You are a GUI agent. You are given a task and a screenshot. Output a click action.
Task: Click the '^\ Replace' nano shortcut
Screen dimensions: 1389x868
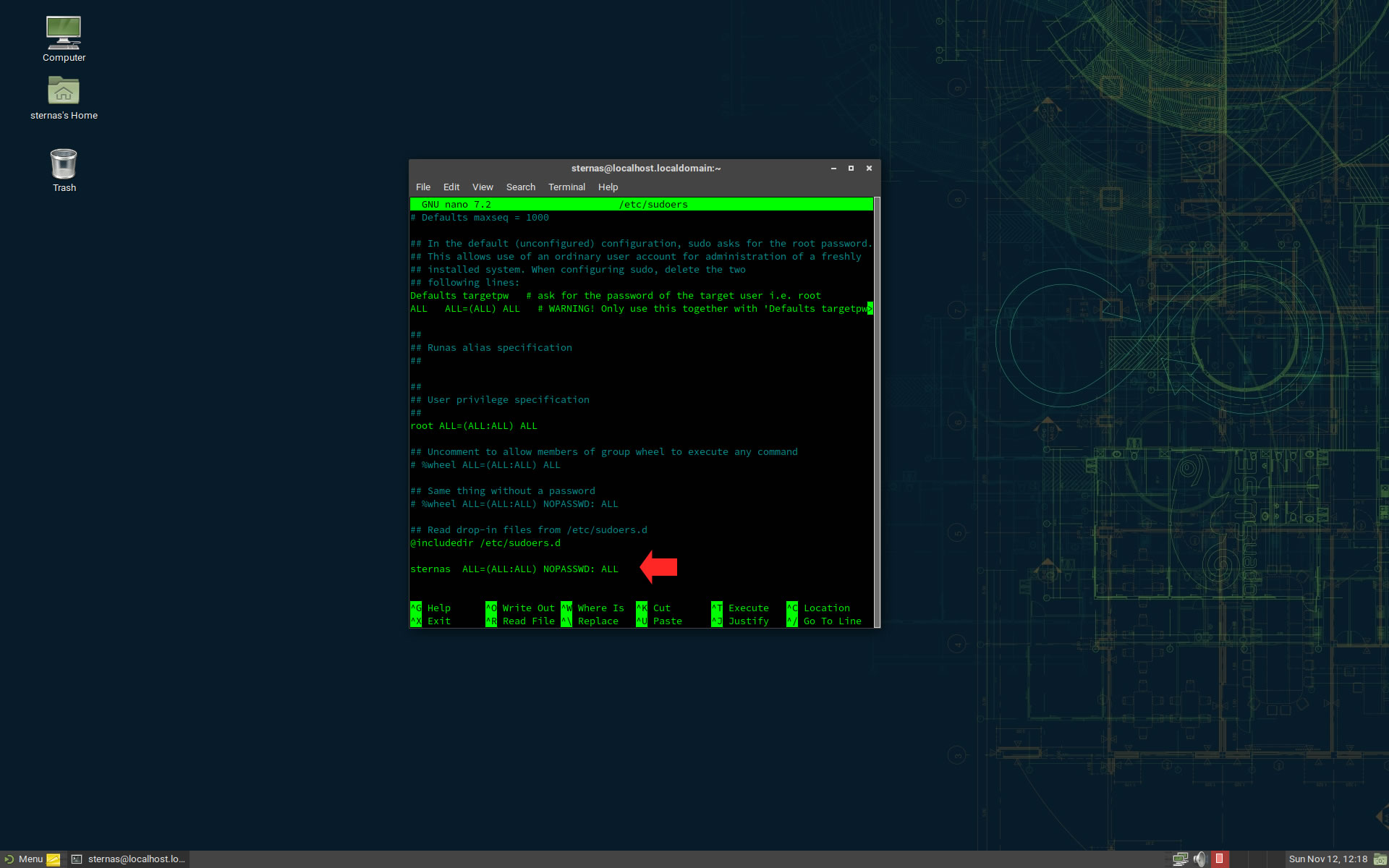(590, 621)
